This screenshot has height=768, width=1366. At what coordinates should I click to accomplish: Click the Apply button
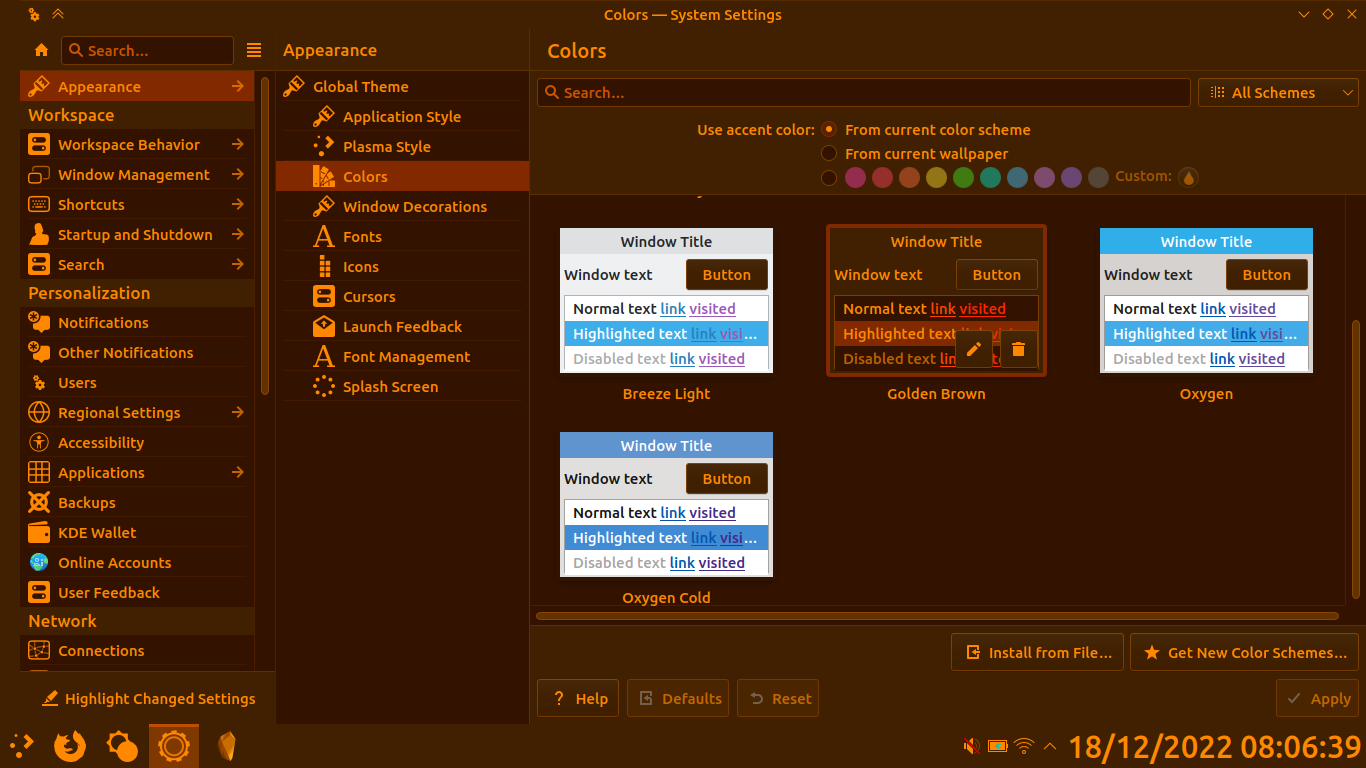(1318, 699)
